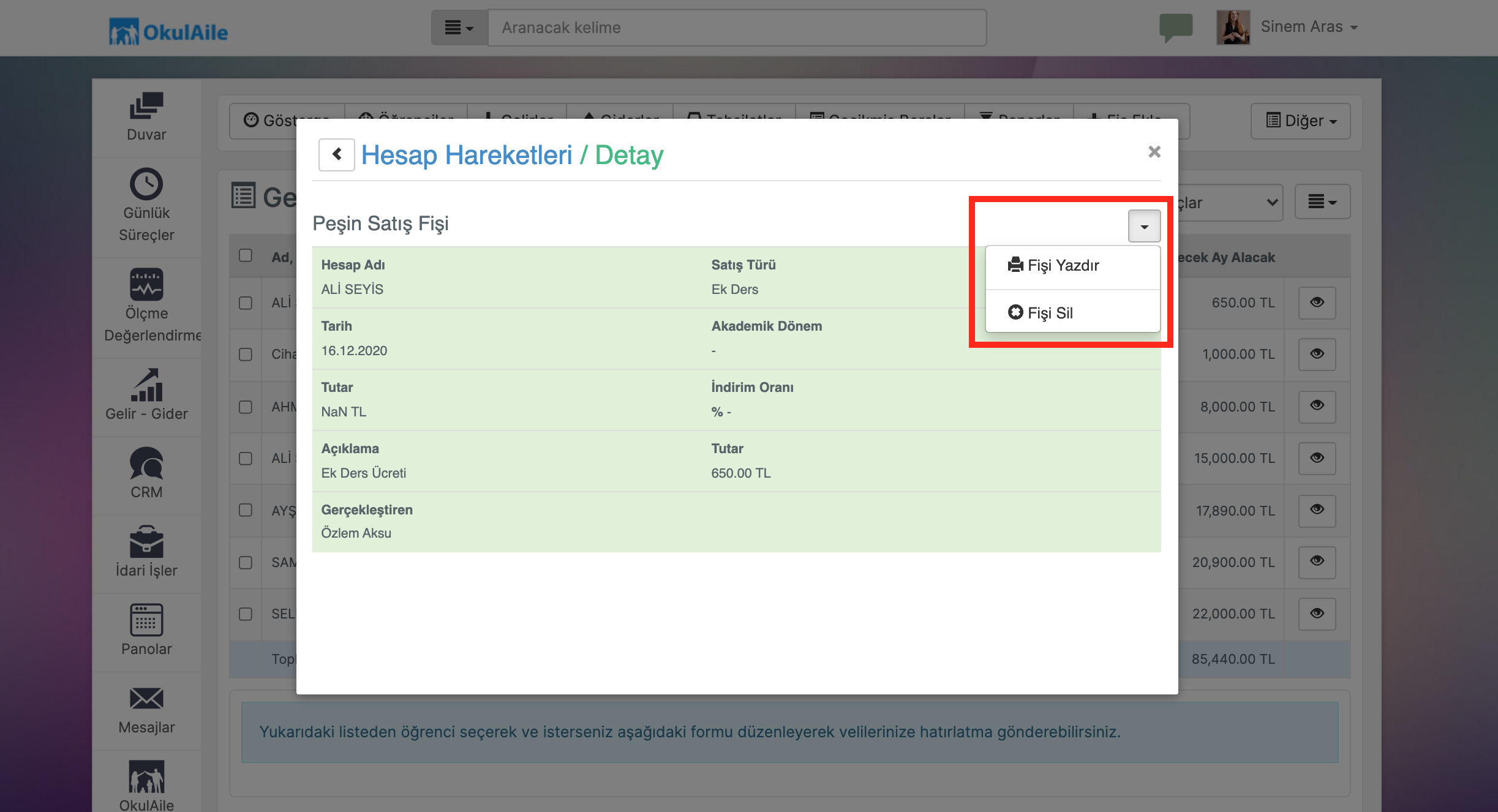Toggle the receipt actions dropdown caret
The image size is (1498, 812).
pos(1145,226)
